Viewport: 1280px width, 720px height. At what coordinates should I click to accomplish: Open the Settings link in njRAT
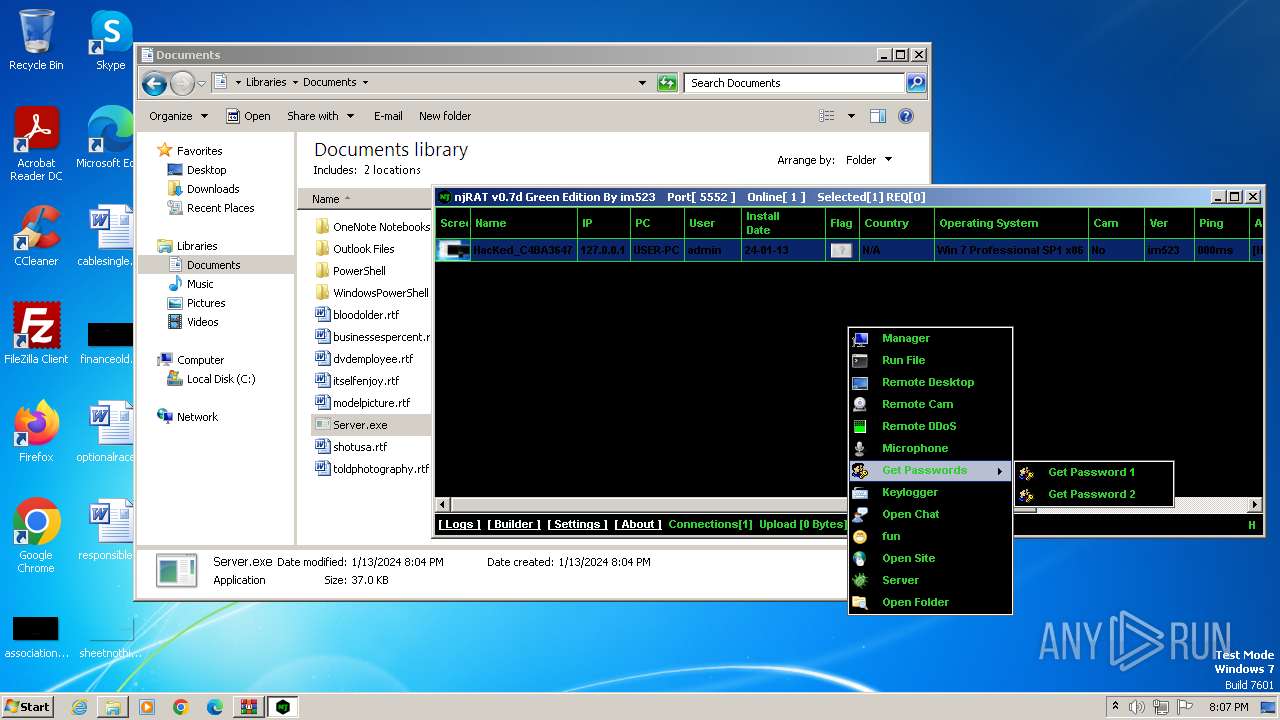point(577,524)
